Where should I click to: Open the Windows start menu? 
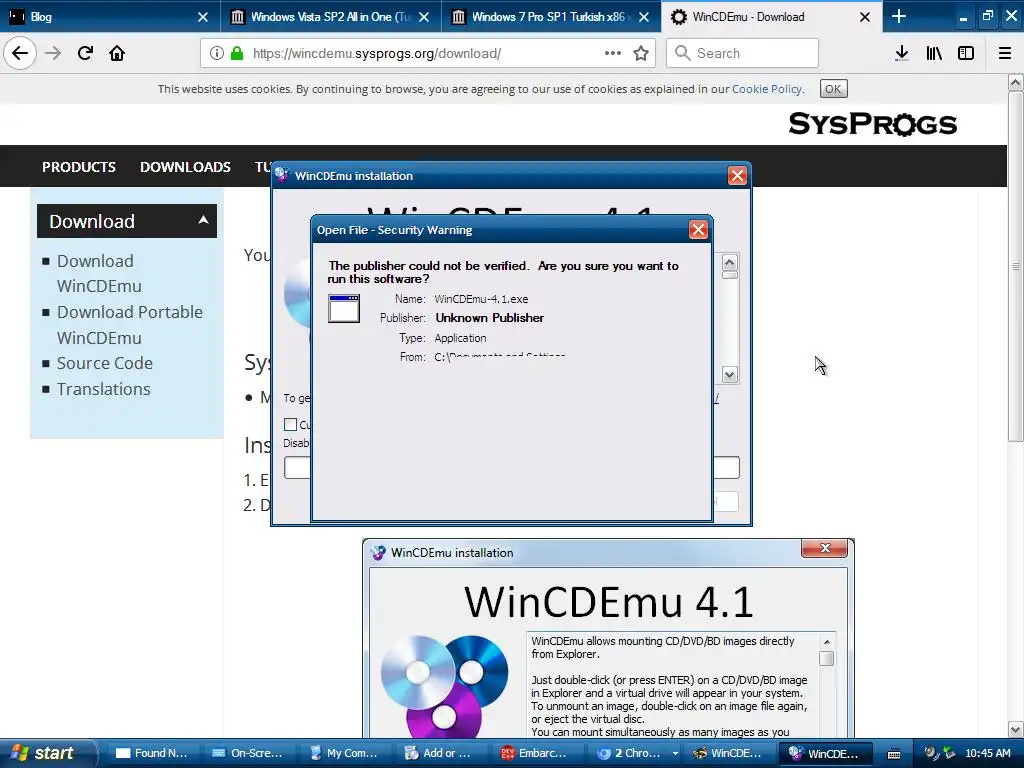[47, 753]
